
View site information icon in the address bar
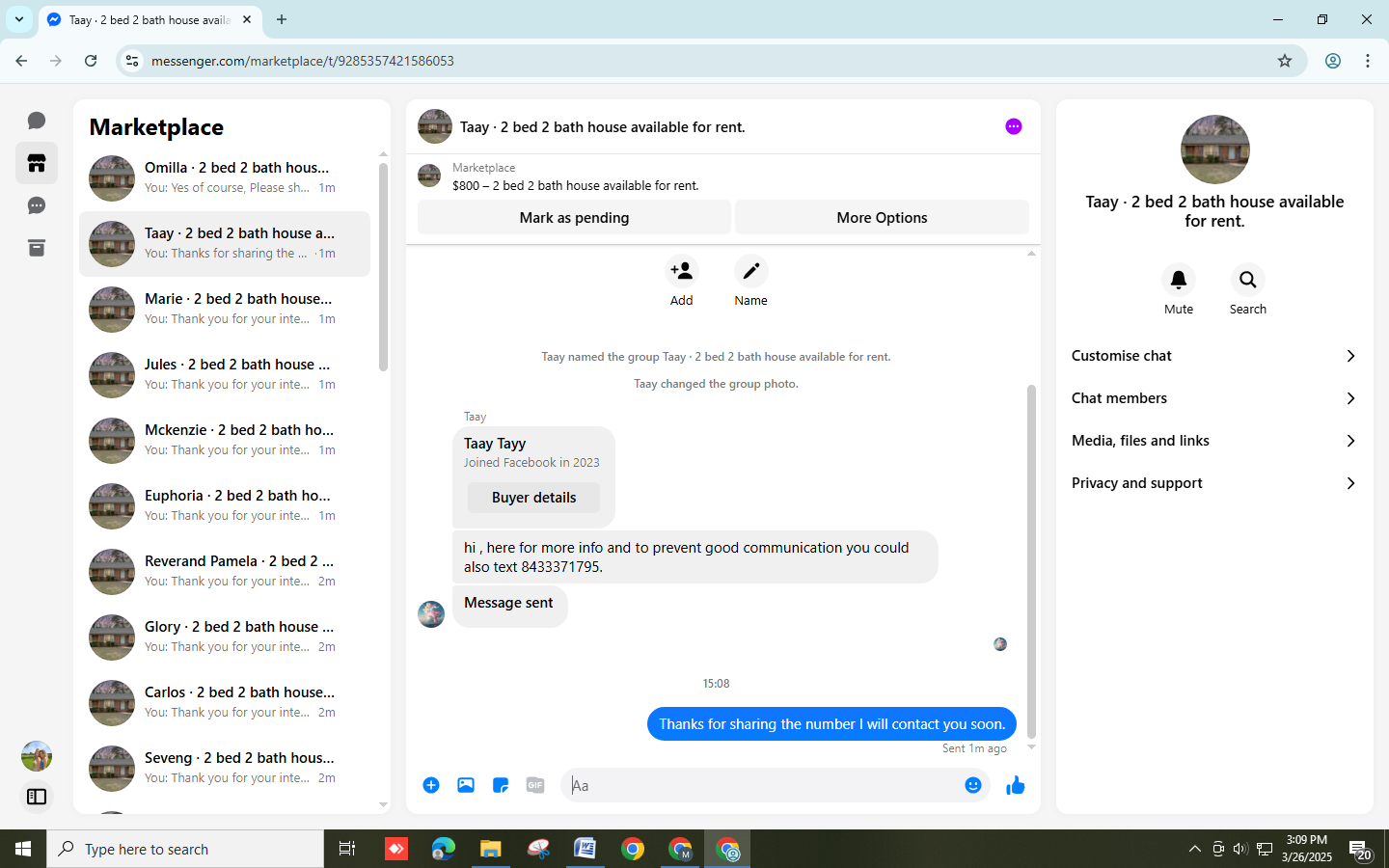132,61
